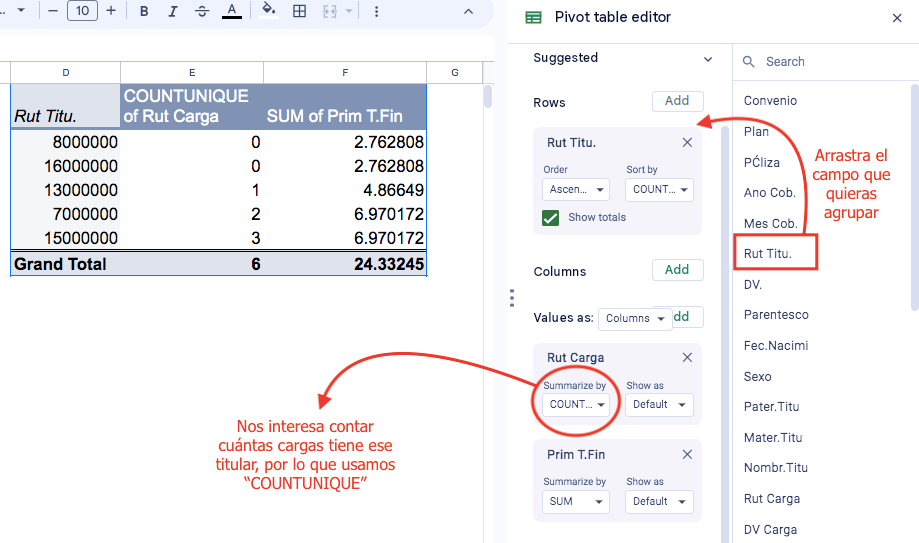Click the grand total value 24.33245
Image resolution: width=919 pixels, height=543 pixels.
345,264
